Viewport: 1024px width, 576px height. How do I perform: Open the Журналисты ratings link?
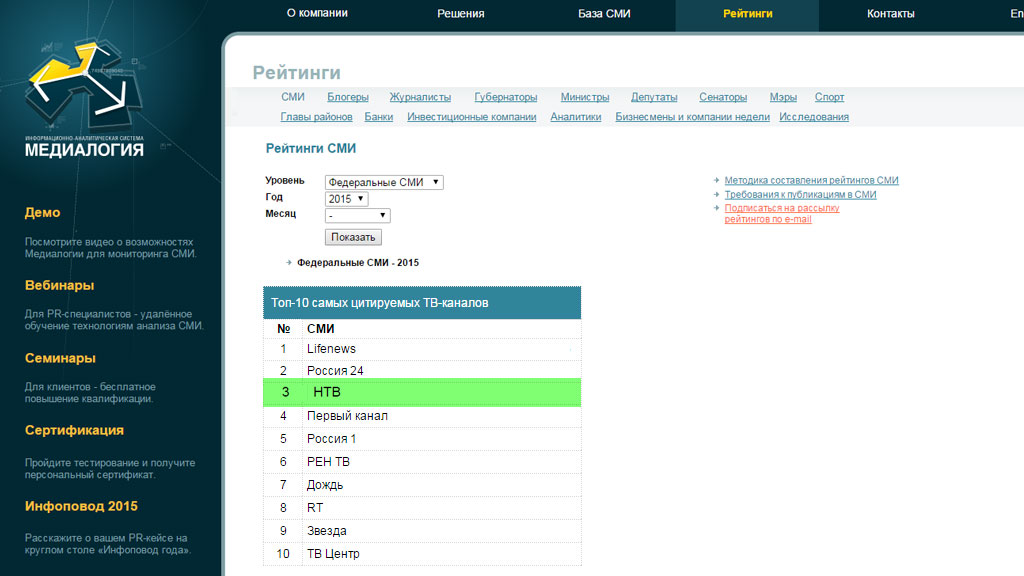pyautogui.click(x=420, y=97)
